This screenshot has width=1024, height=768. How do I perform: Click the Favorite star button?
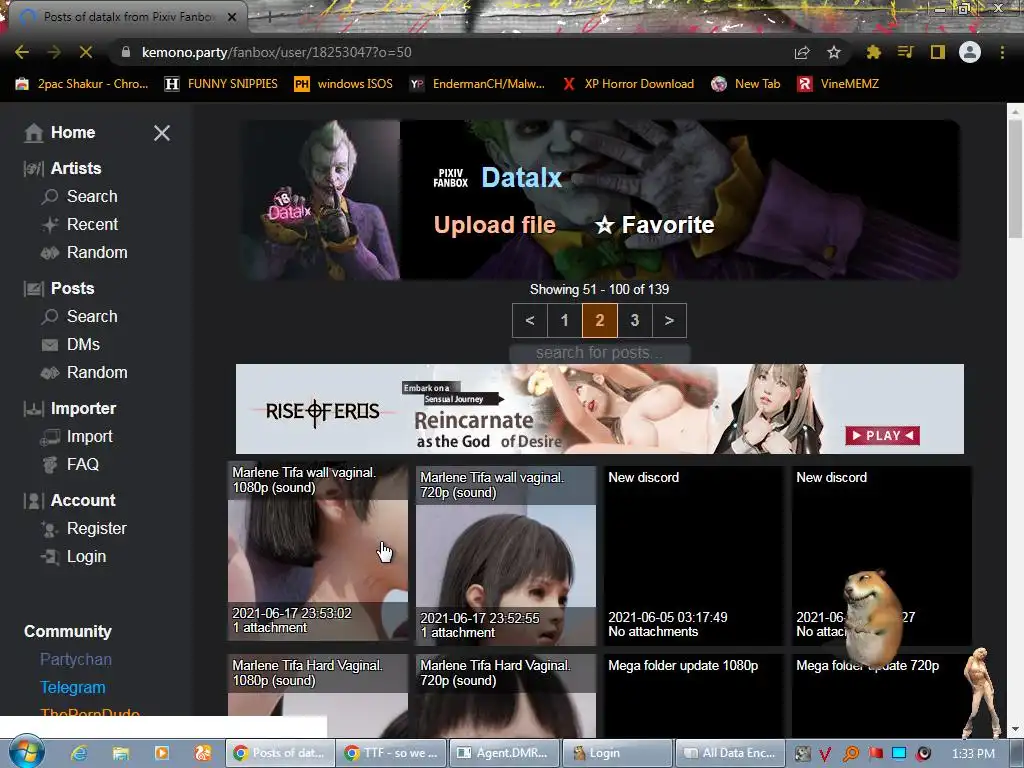654,225
